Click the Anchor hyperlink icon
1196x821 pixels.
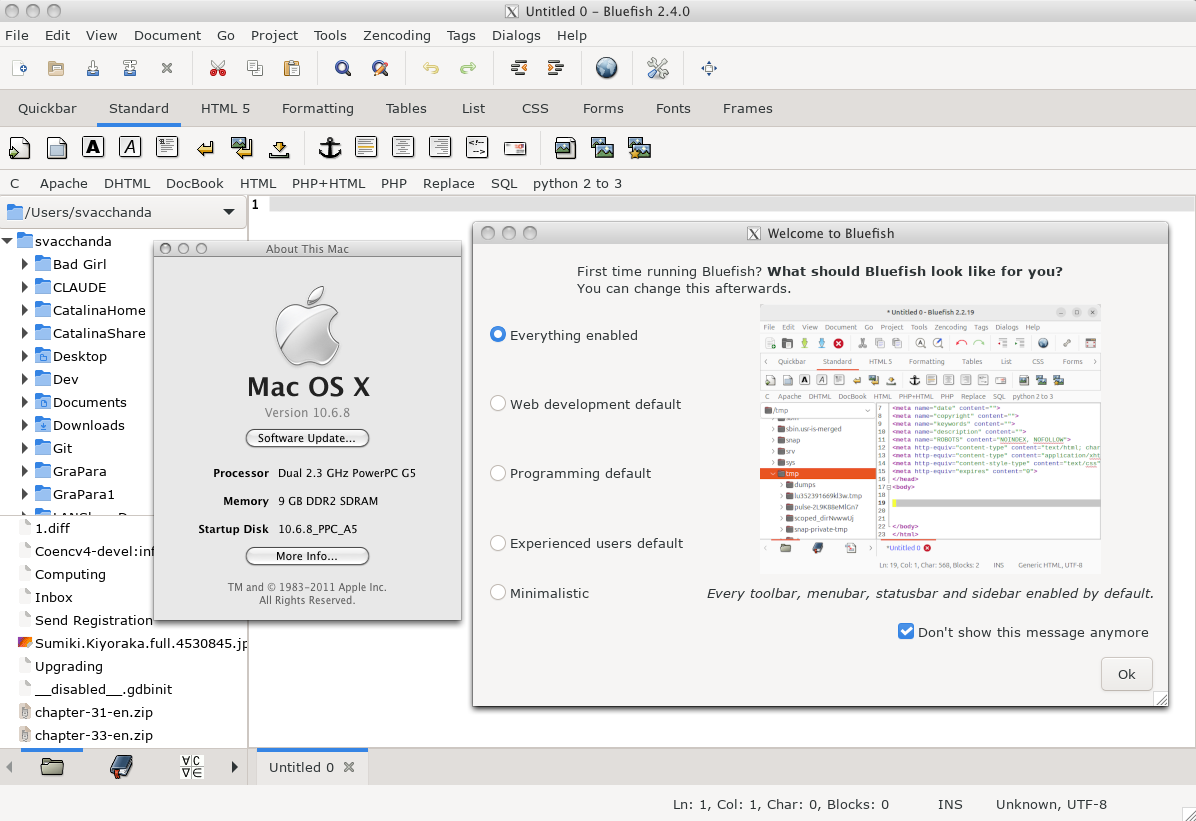pyautogui.click(x=330, y=148)
